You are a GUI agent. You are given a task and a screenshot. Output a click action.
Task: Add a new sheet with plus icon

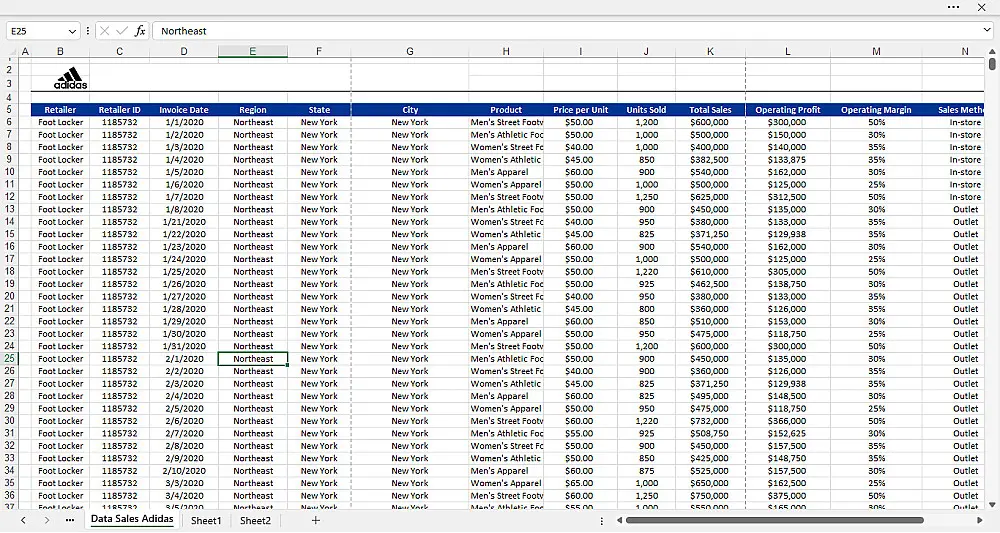315,520
